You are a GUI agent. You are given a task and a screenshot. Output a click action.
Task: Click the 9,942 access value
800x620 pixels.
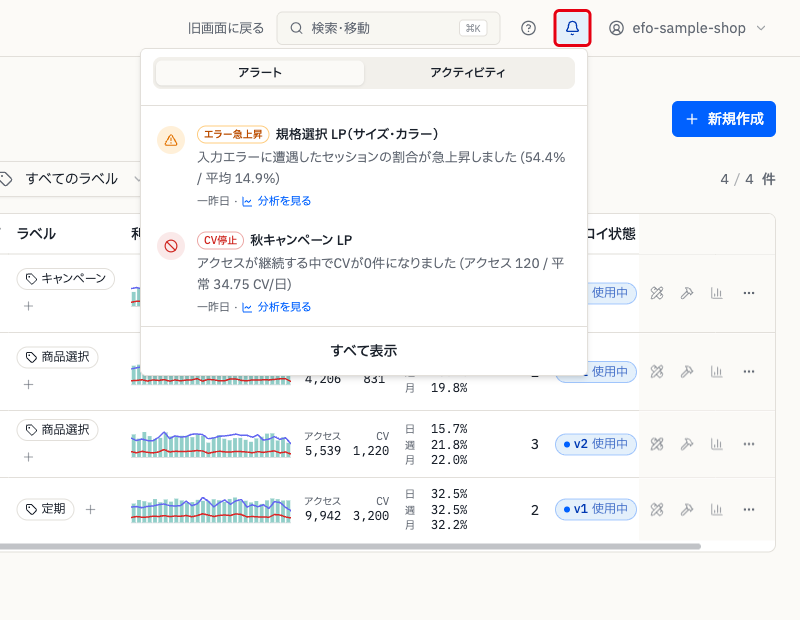click(x=323, y=516)
